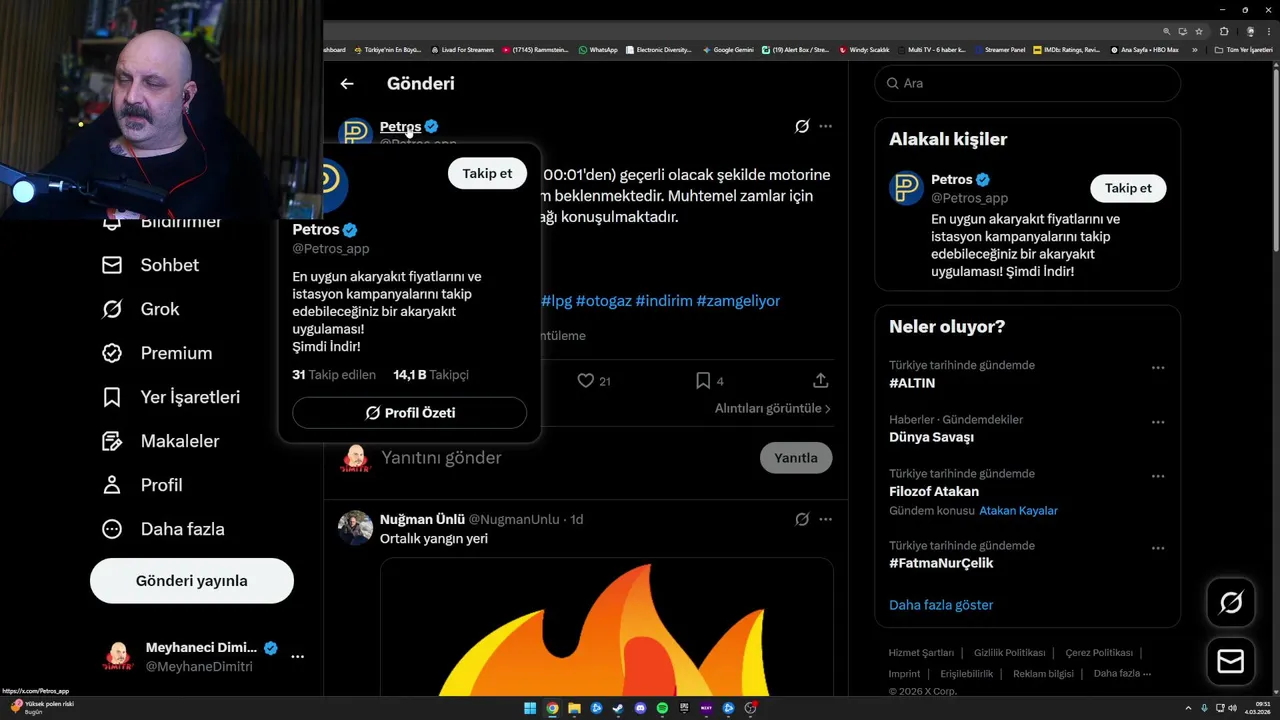Focus the Ara search box
The image size is (1280, 720).
tap(1028, 83)
